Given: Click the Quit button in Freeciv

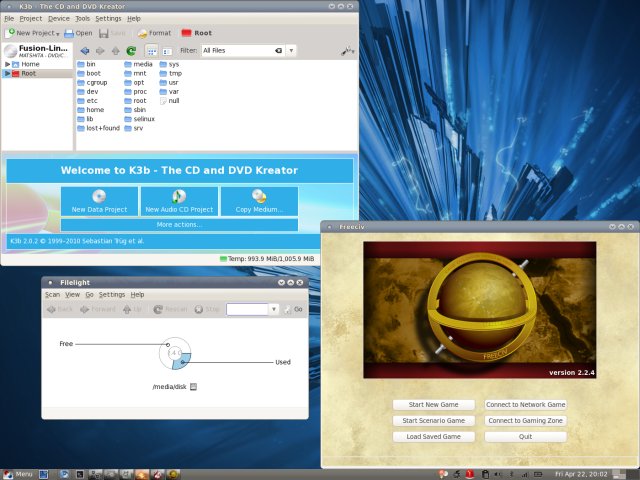Looking at the screenshot, I should coord(525,437).
